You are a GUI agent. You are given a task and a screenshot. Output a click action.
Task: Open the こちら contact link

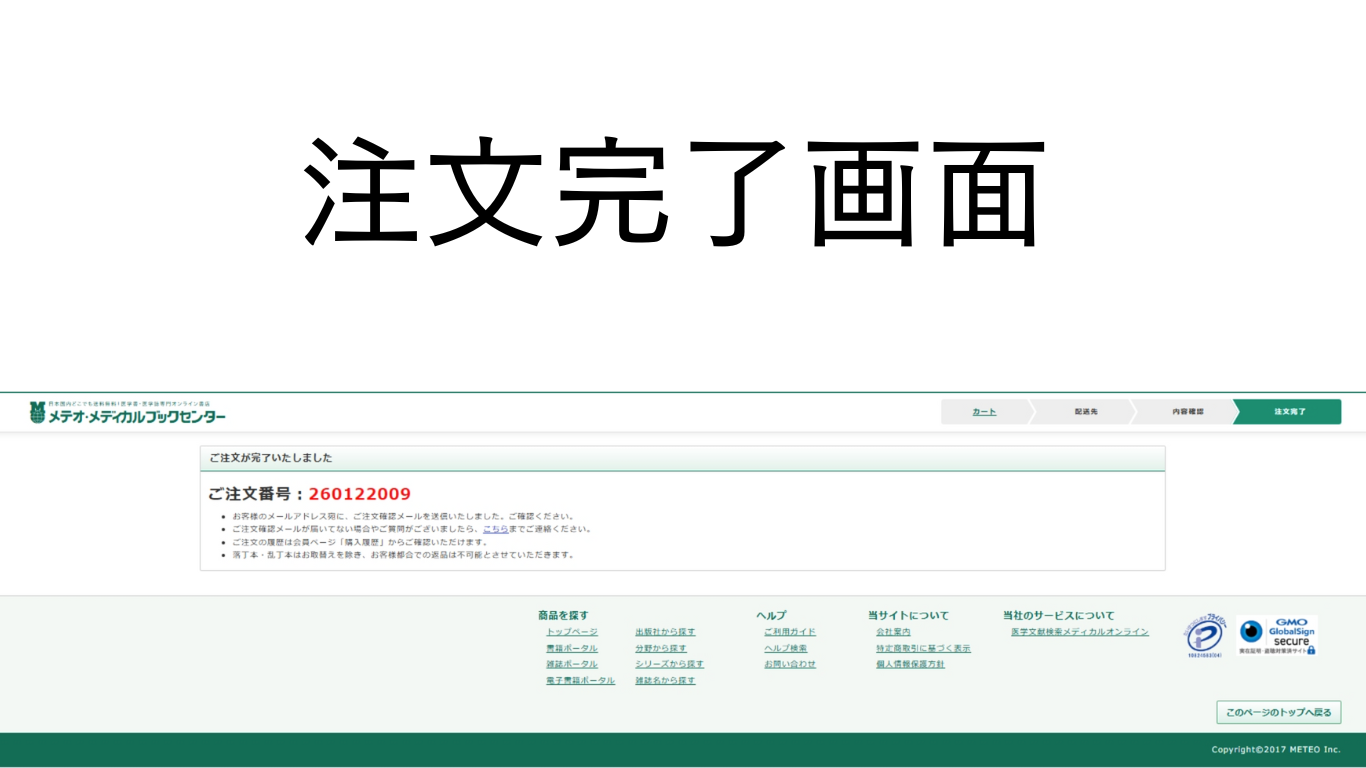[495, 529]
